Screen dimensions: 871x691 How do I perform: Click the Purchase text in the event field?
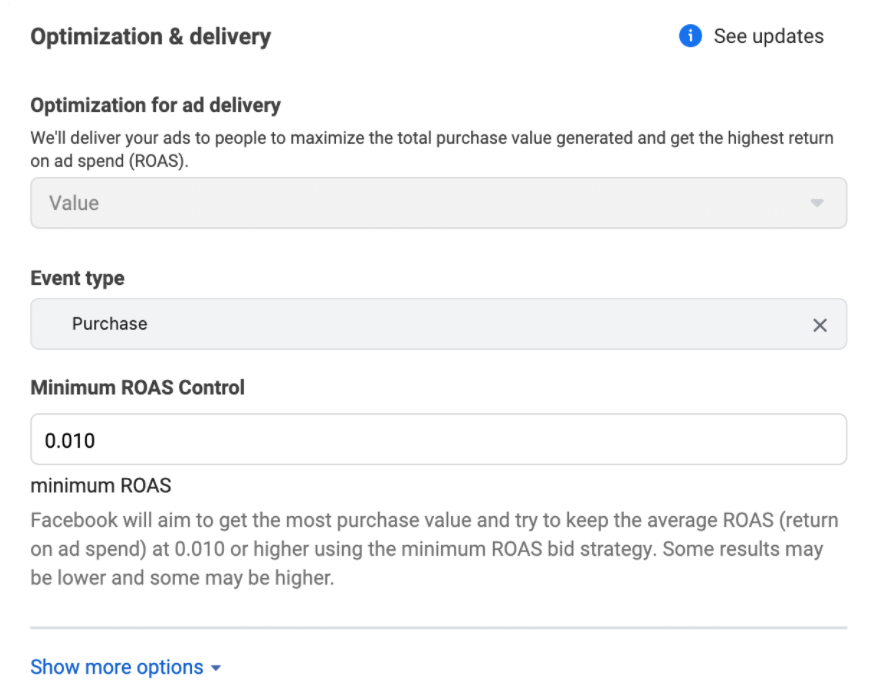(x=109, y=324)
